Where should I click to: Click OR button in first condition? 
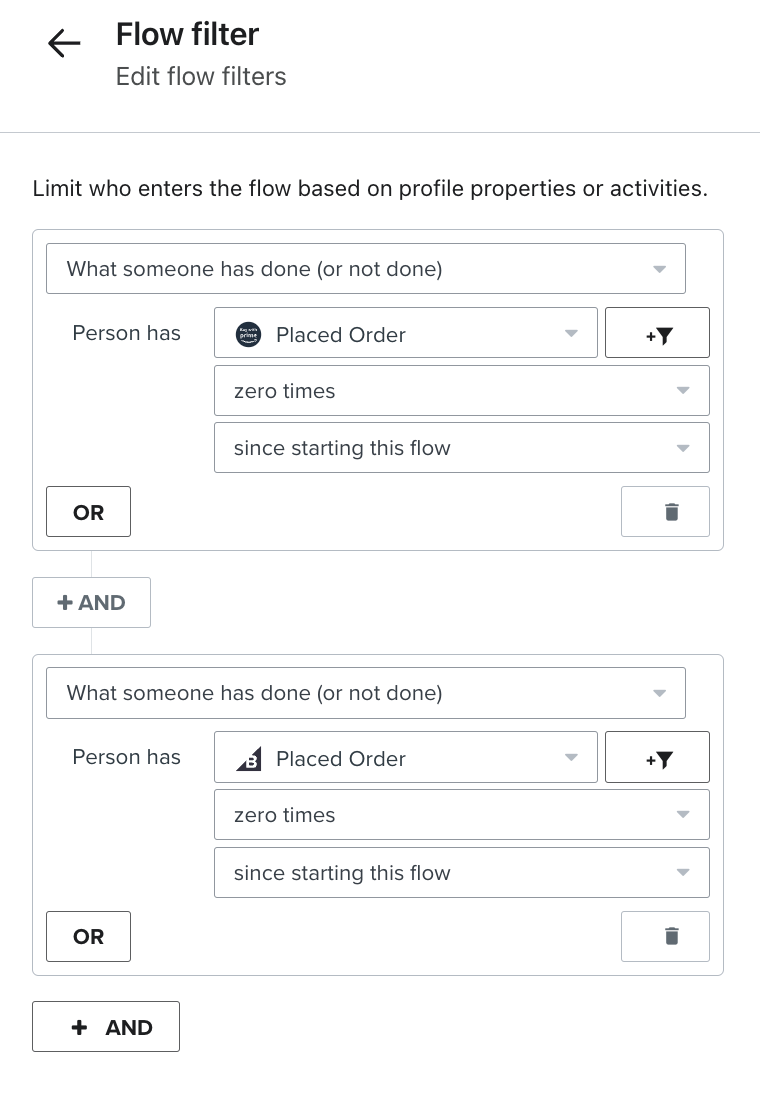(x=88, y=512)
